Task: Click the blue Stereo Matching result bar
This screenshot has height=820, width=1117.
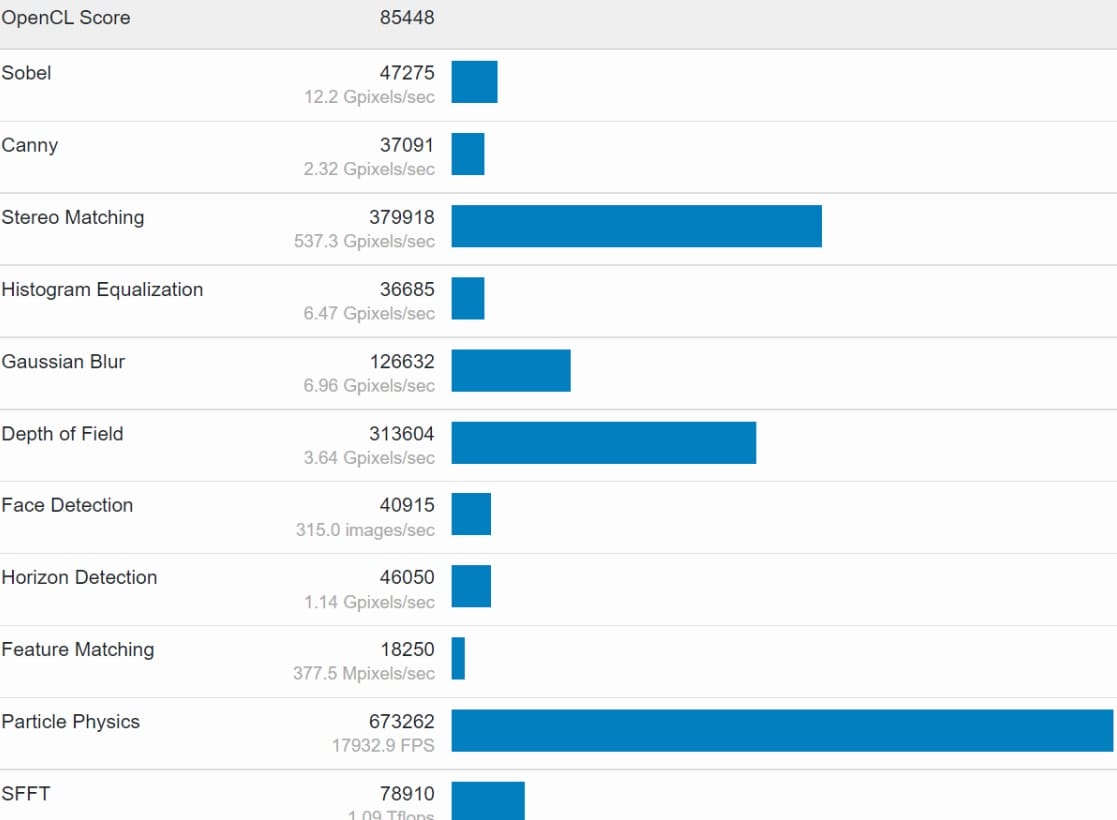Action: point(636,226)
